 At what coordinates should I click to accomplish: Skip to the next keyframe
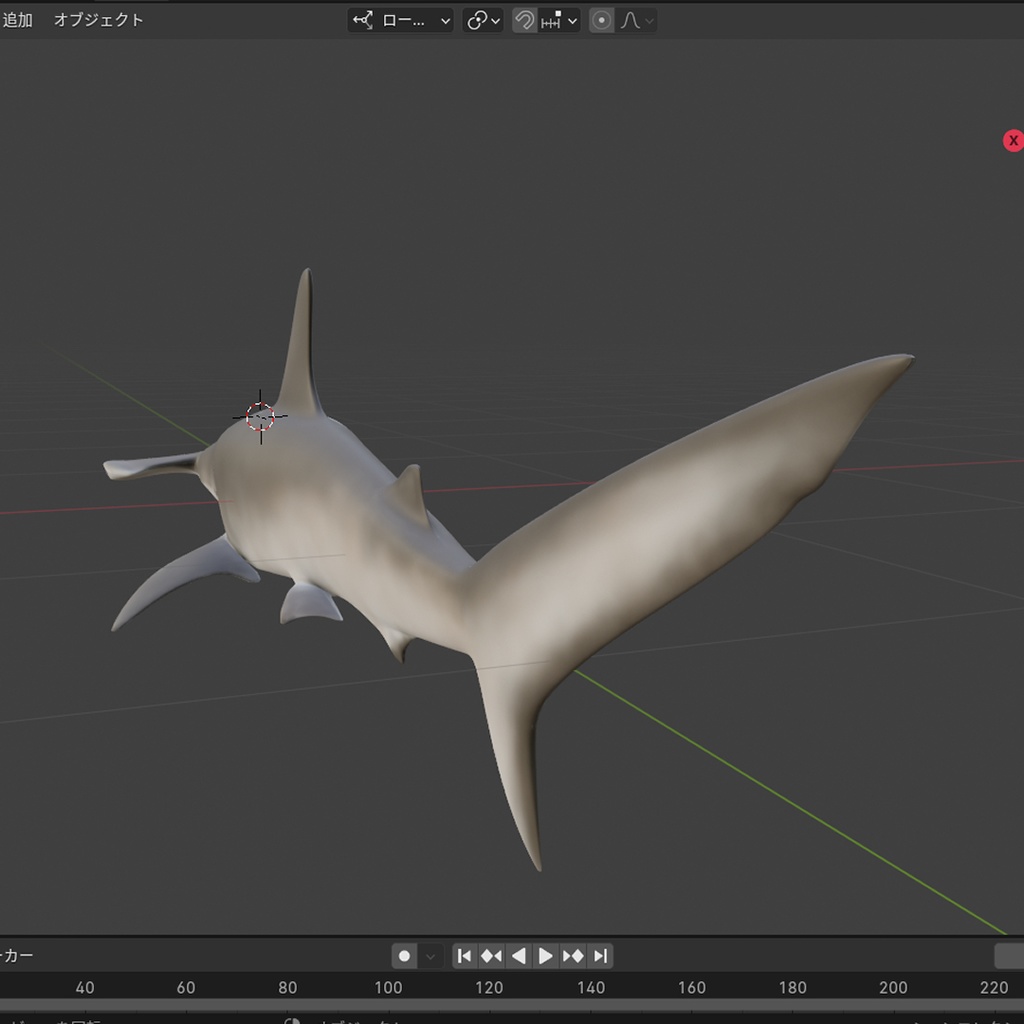click(x=573, y=956)
